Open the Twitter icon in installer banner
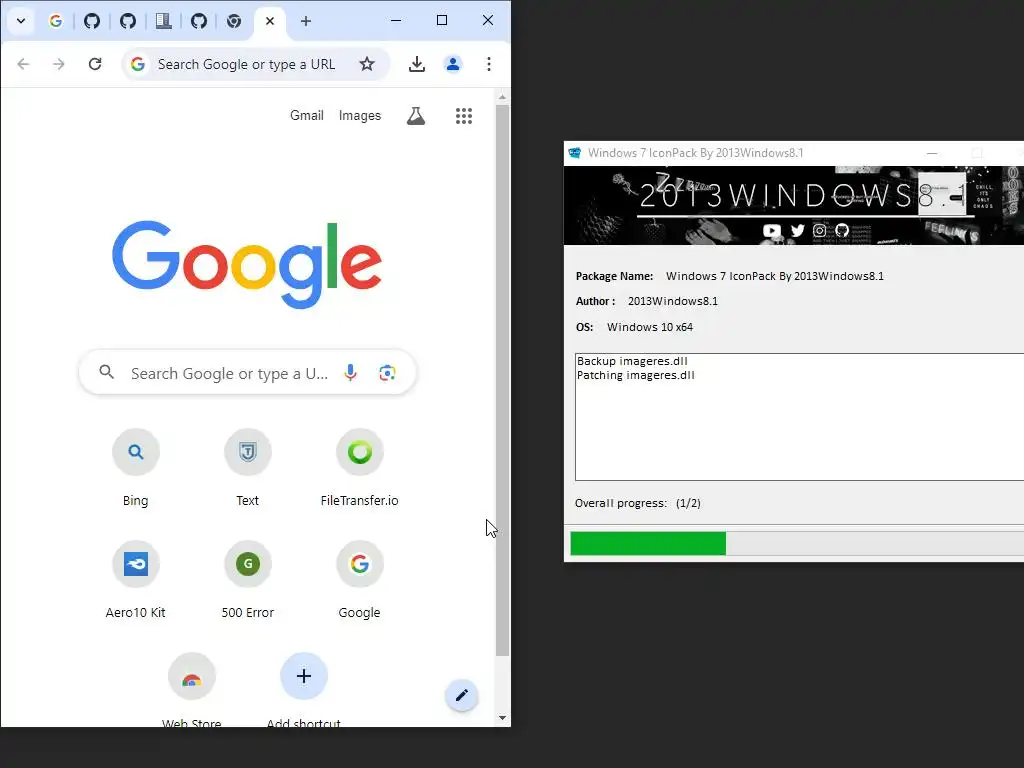 pos(797,231)
